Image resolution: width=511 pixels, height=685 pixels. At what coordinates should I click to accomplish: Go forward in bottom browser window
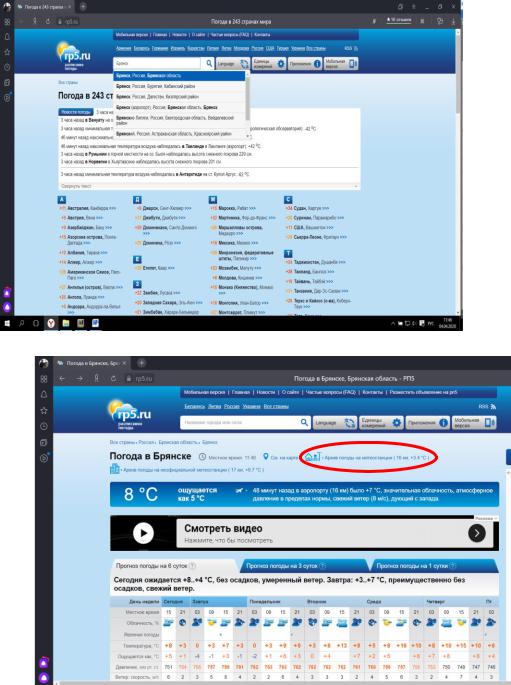79,378
